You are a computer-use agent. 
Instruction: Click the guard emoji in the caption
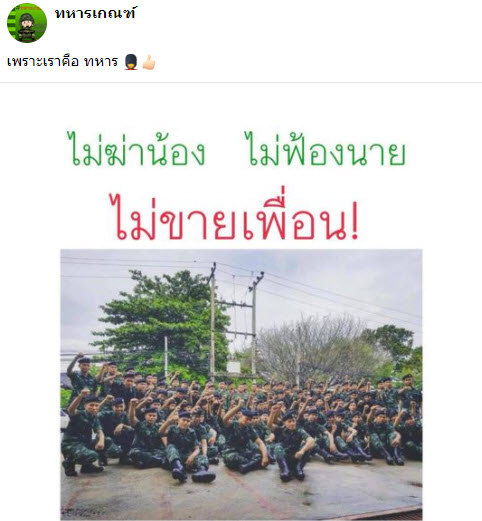click(x=131, y=62)
